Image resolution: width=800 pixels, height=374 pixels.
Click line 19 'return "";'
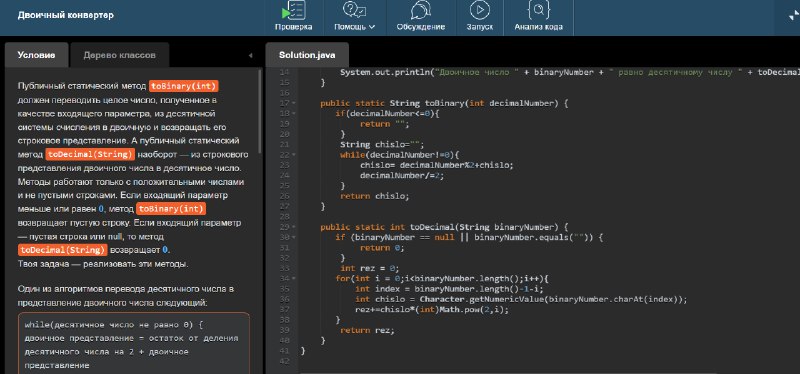tap(385, 124)
